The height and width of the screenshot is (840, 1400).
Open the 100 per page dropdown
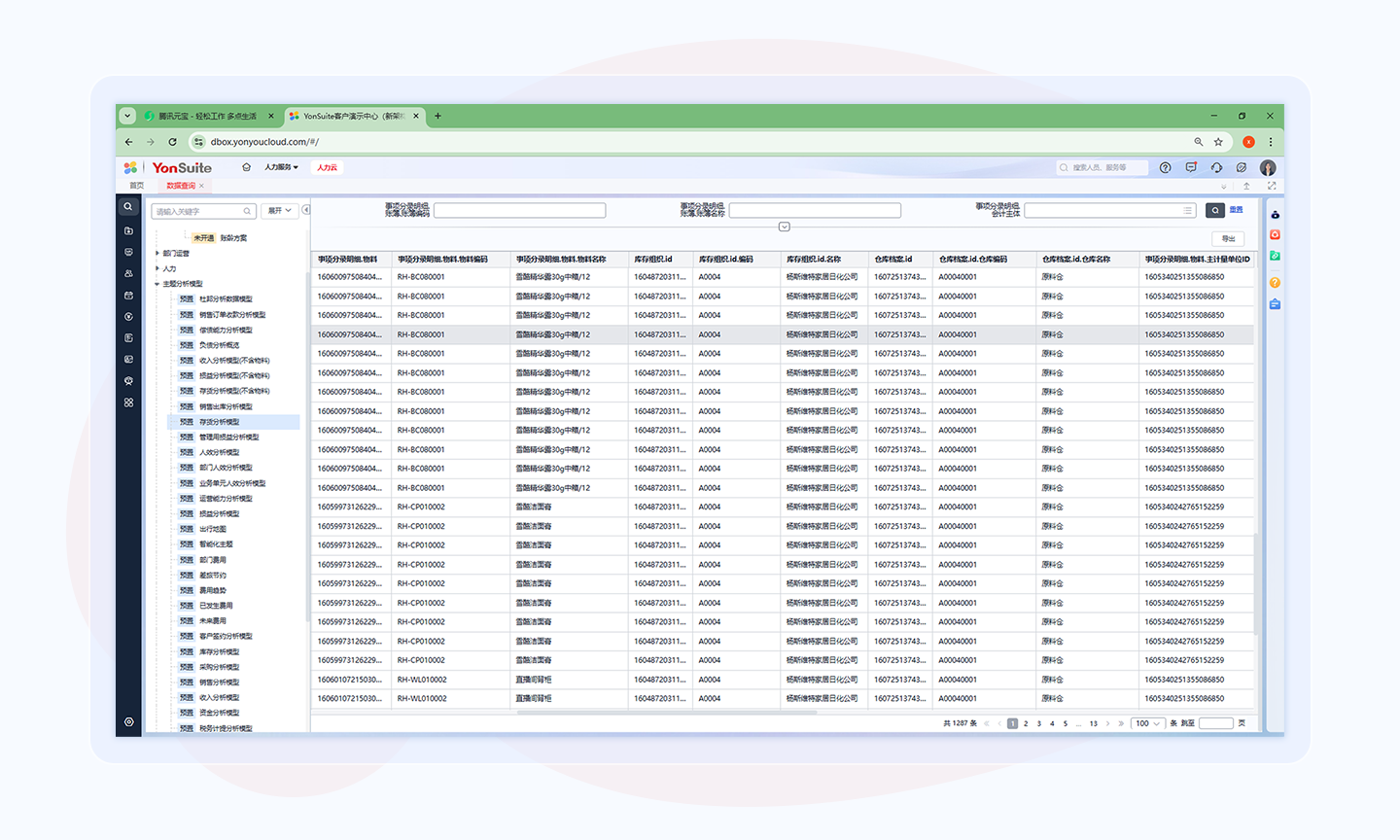1148,723
